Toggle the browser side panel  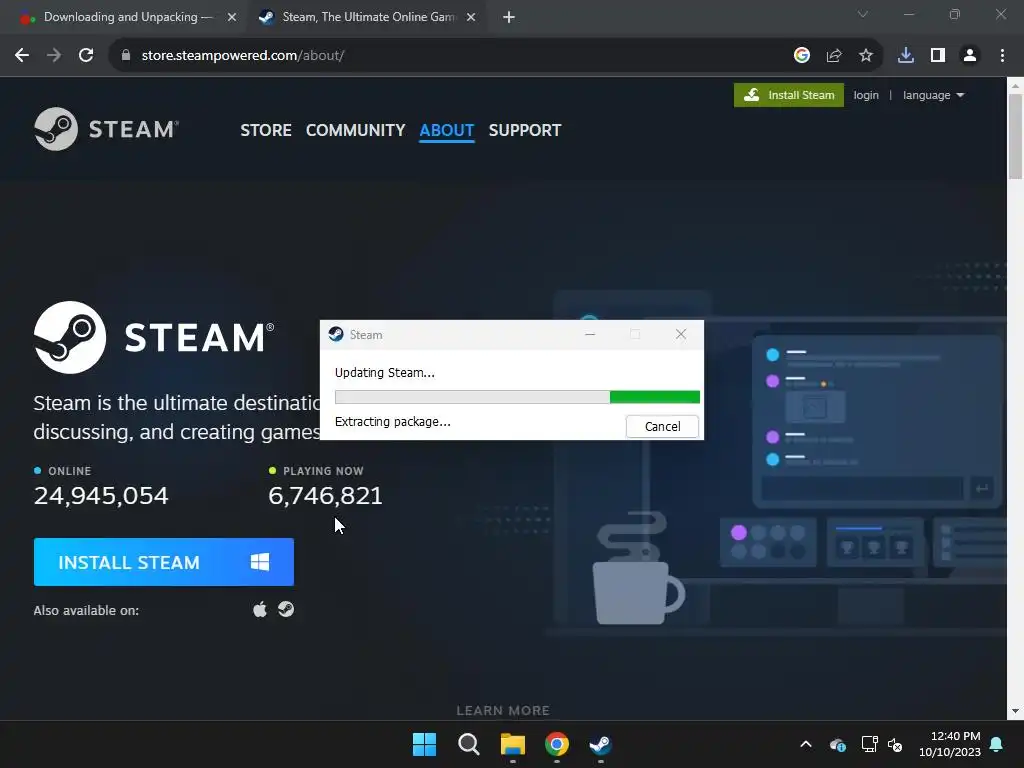point(938,56)
